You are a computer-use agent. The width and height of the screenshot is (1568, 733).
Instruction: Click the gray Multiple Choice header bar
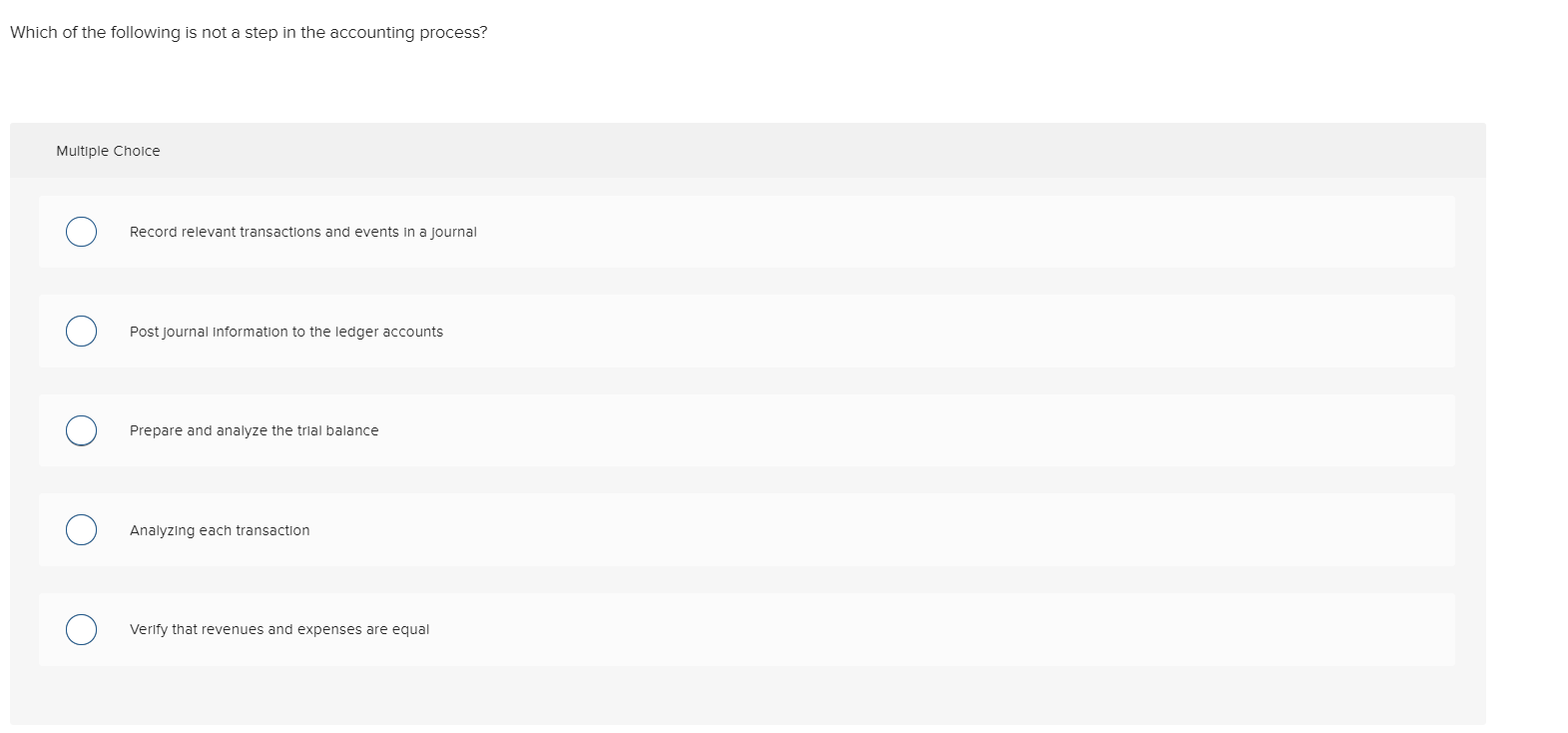point(798,151)
